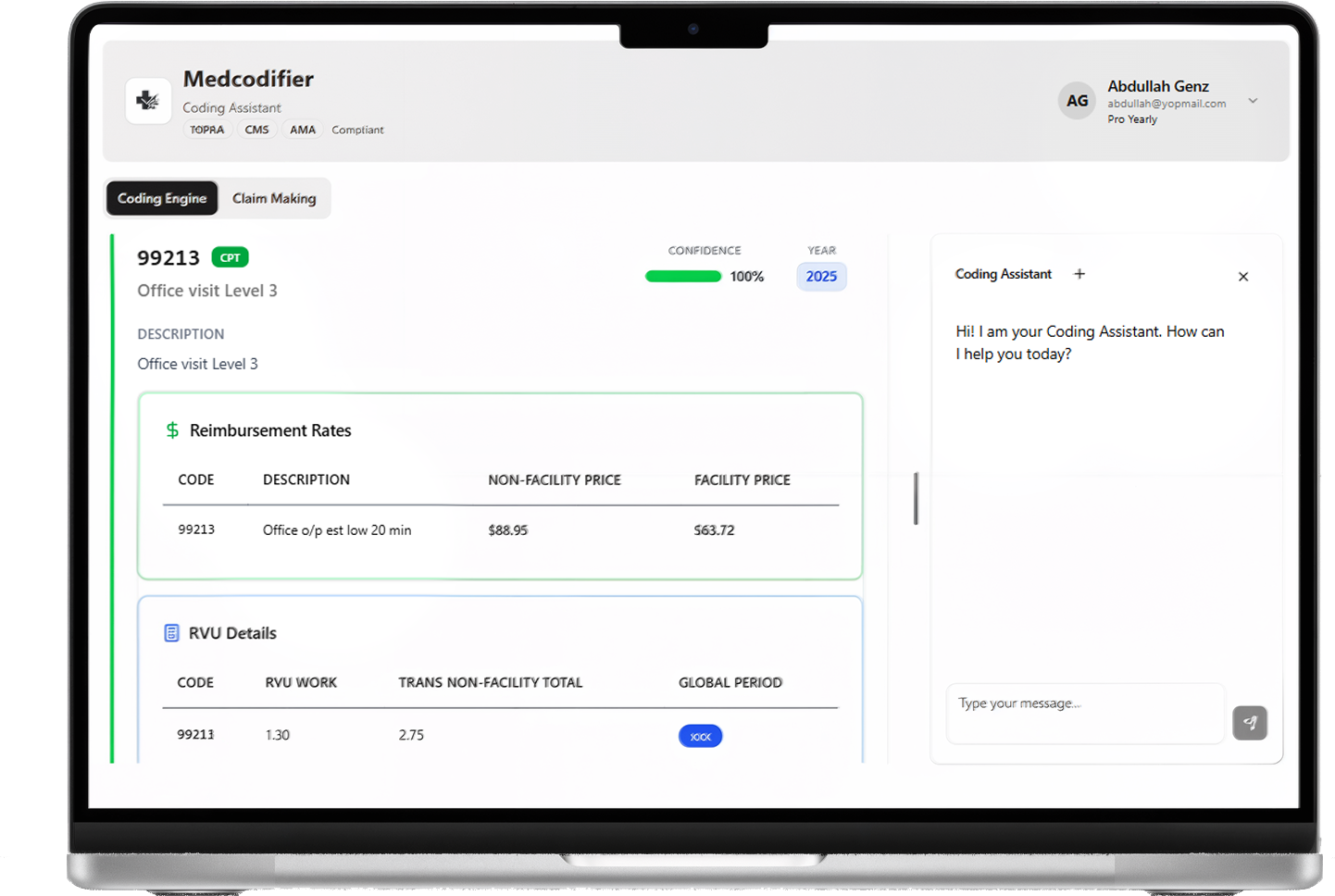
Task: Click the panel resize divider handle
Action: pos(916,498)
